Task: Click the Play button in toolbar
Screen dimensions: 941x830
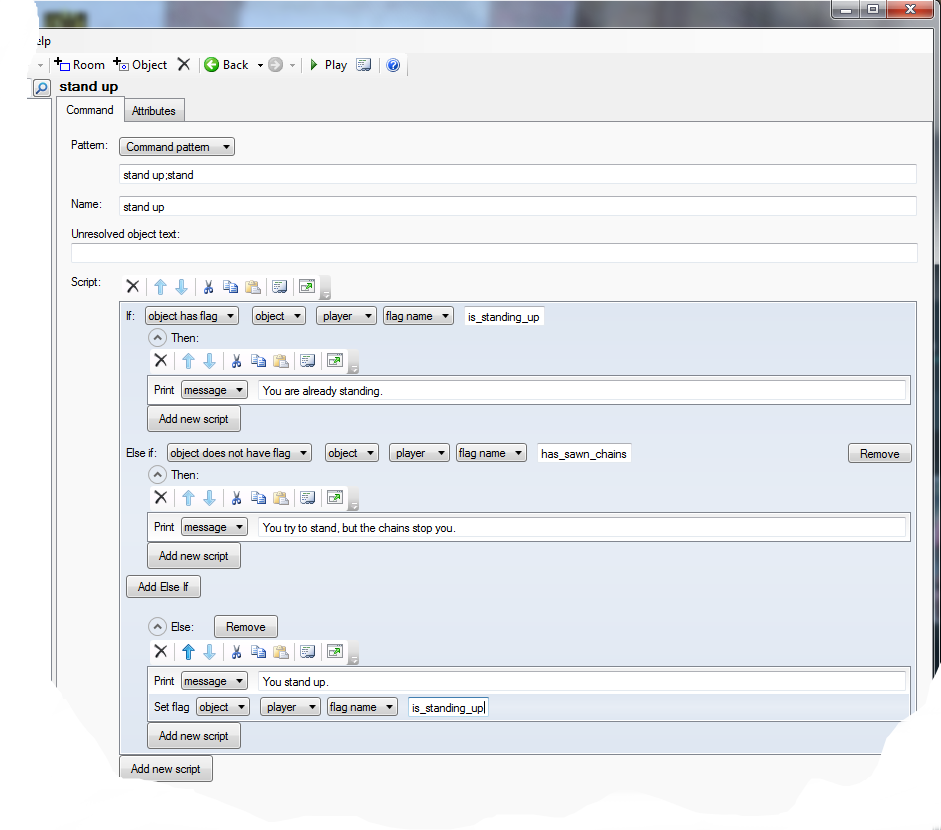Action: pos(327,65)
